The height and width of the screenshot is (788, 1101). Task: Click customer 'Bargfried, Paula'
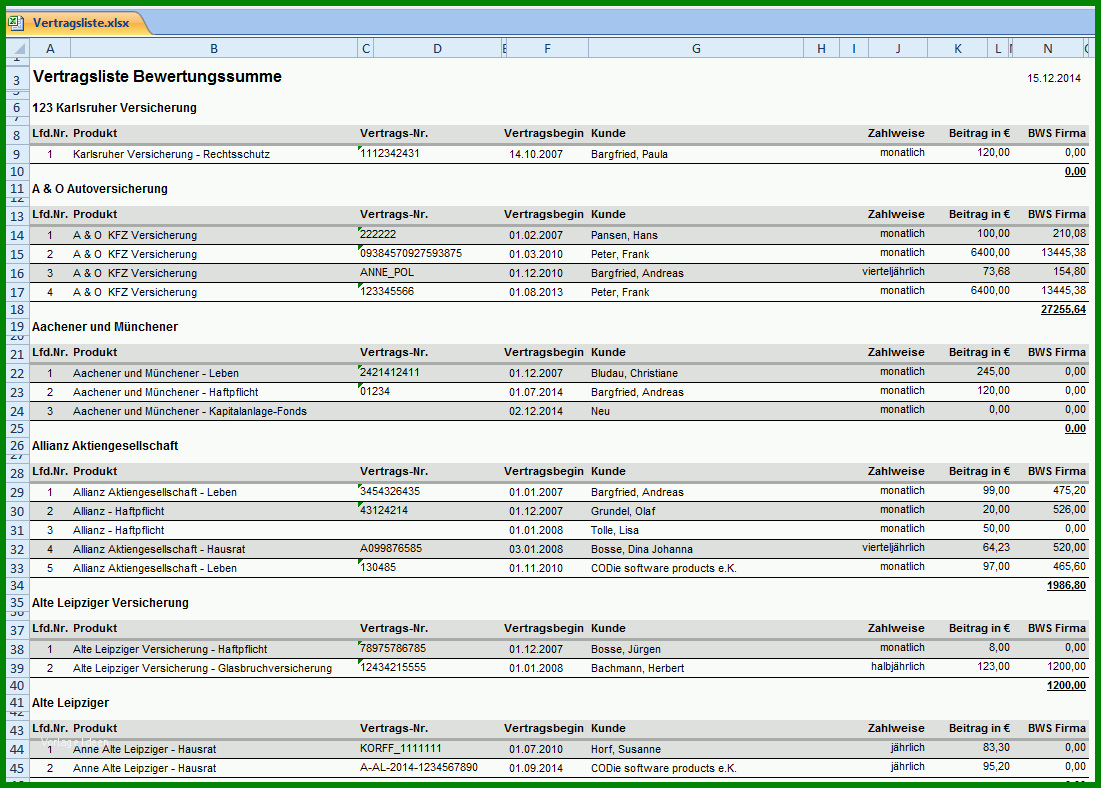(x=629, y=154)
